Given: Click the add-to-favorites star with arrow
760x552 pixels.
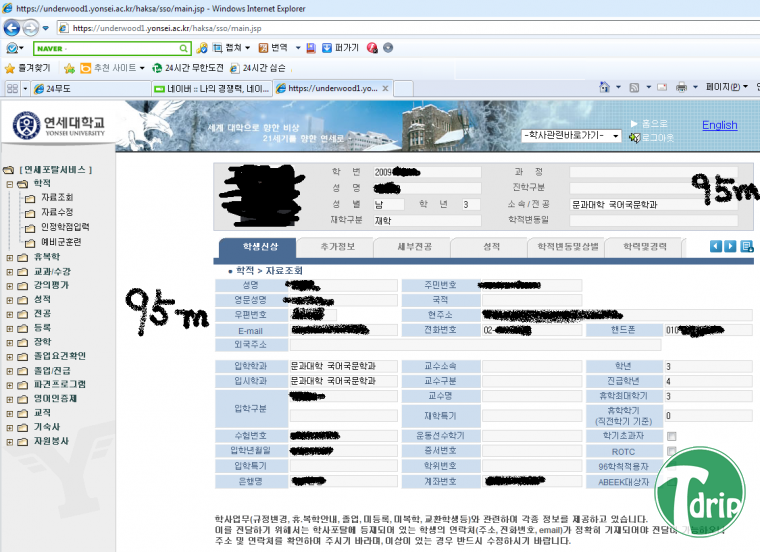Looking at the screenshot, I should [69, 68].
